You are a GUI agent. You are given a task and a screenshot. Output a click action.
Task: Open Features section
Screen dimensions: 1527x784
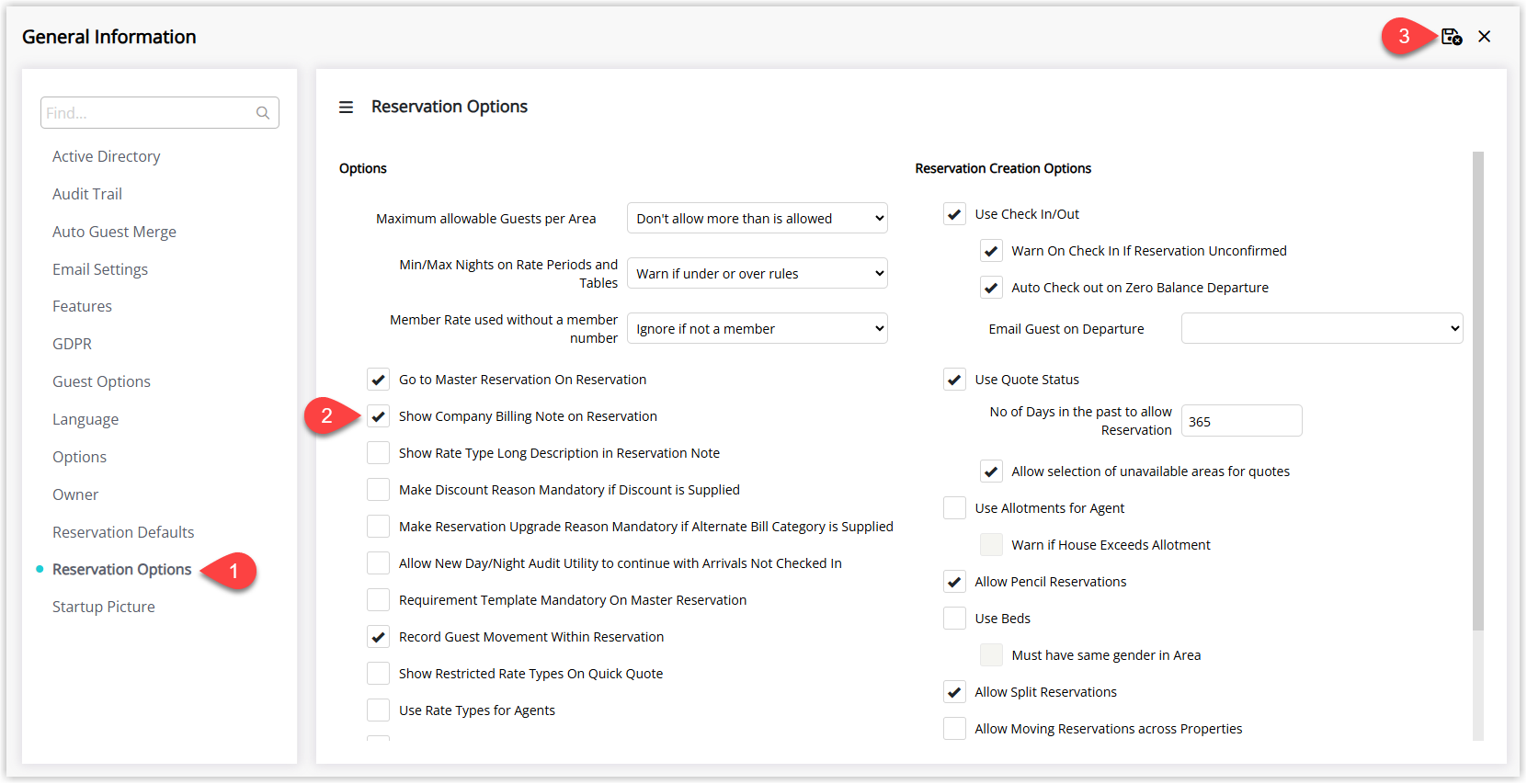(x=82, y=306)
